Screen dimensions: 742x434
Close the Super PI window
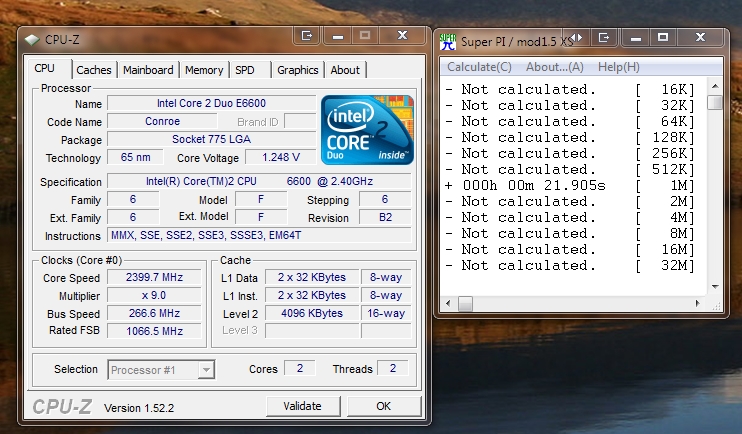(700, 37)
